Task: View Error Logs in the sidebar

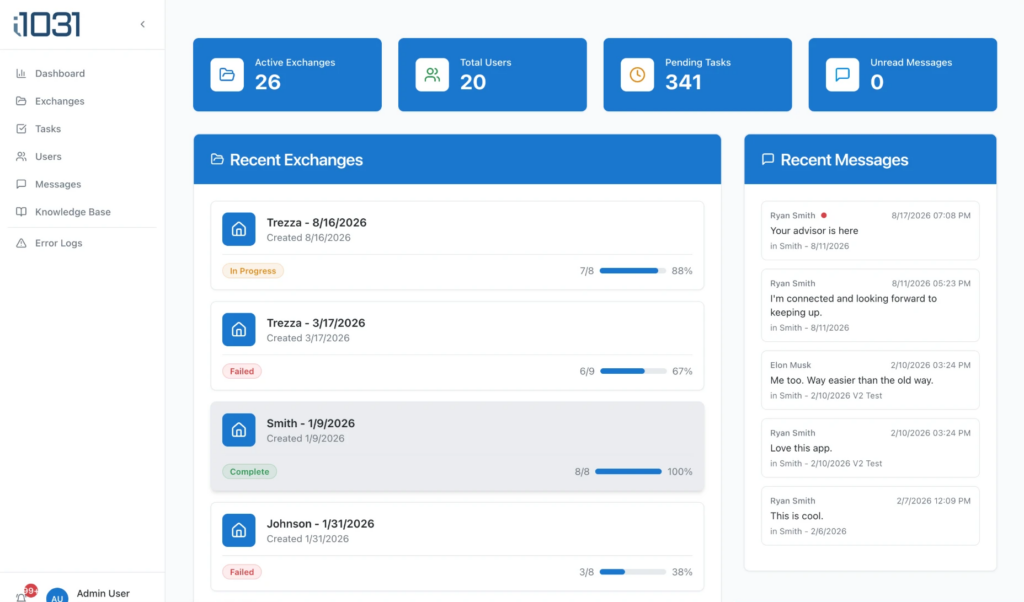Action: pyautogui.click(x=82, y=243)
